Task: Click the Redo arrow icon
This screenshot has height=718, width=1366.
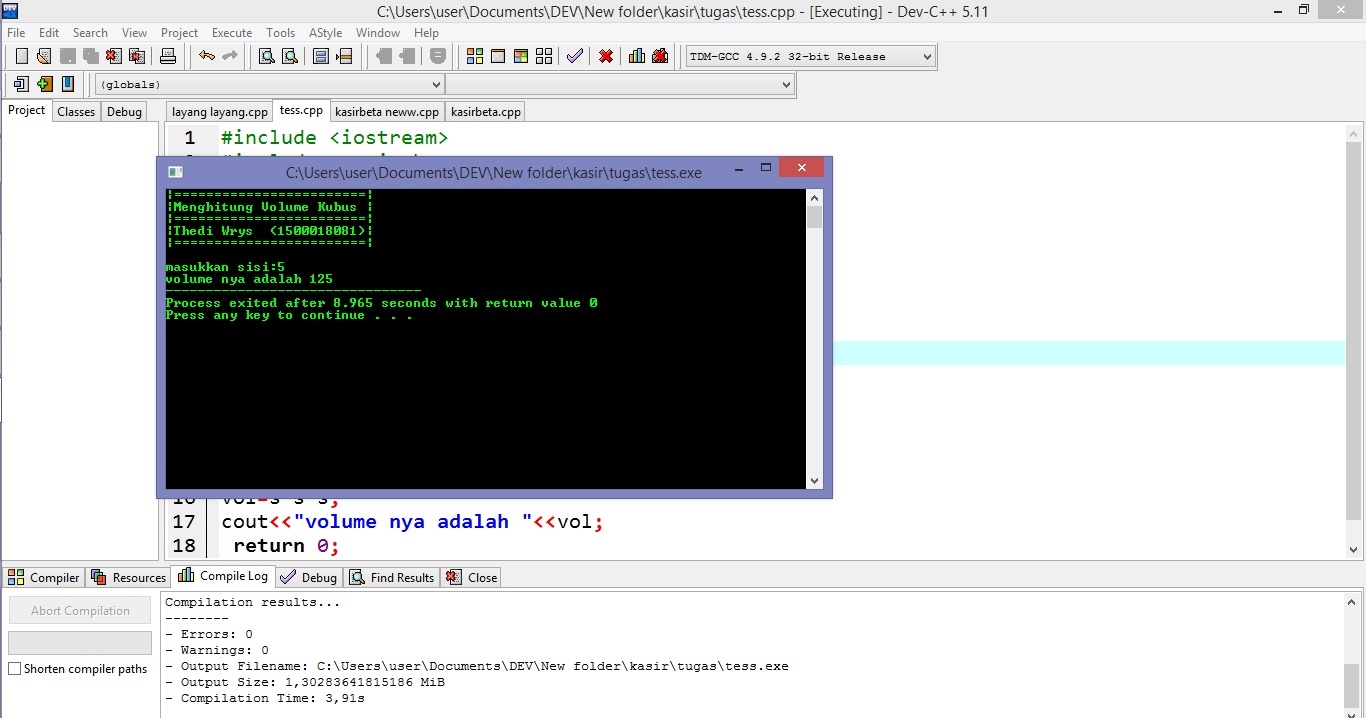Action: click(230, 56)
